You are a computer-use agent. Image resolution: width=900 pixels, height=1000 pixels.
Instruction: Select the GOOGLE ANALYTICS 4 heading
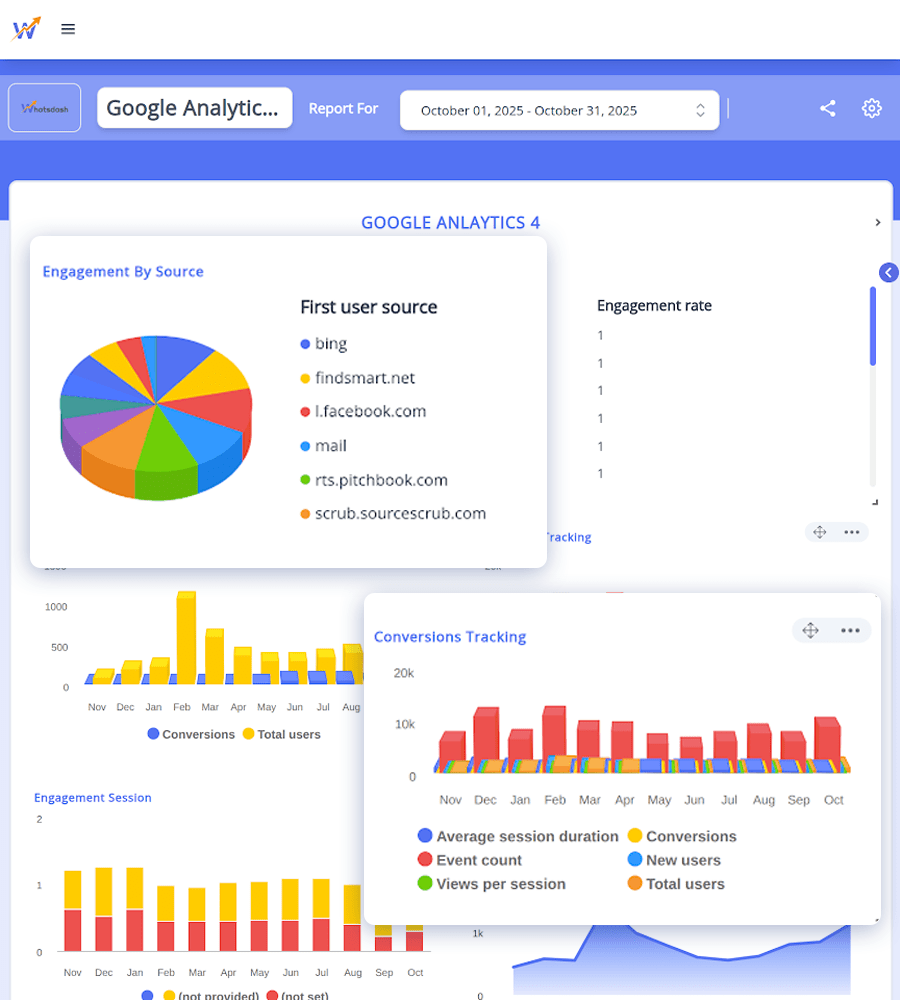pyautogui.click(x=450, y=222)
